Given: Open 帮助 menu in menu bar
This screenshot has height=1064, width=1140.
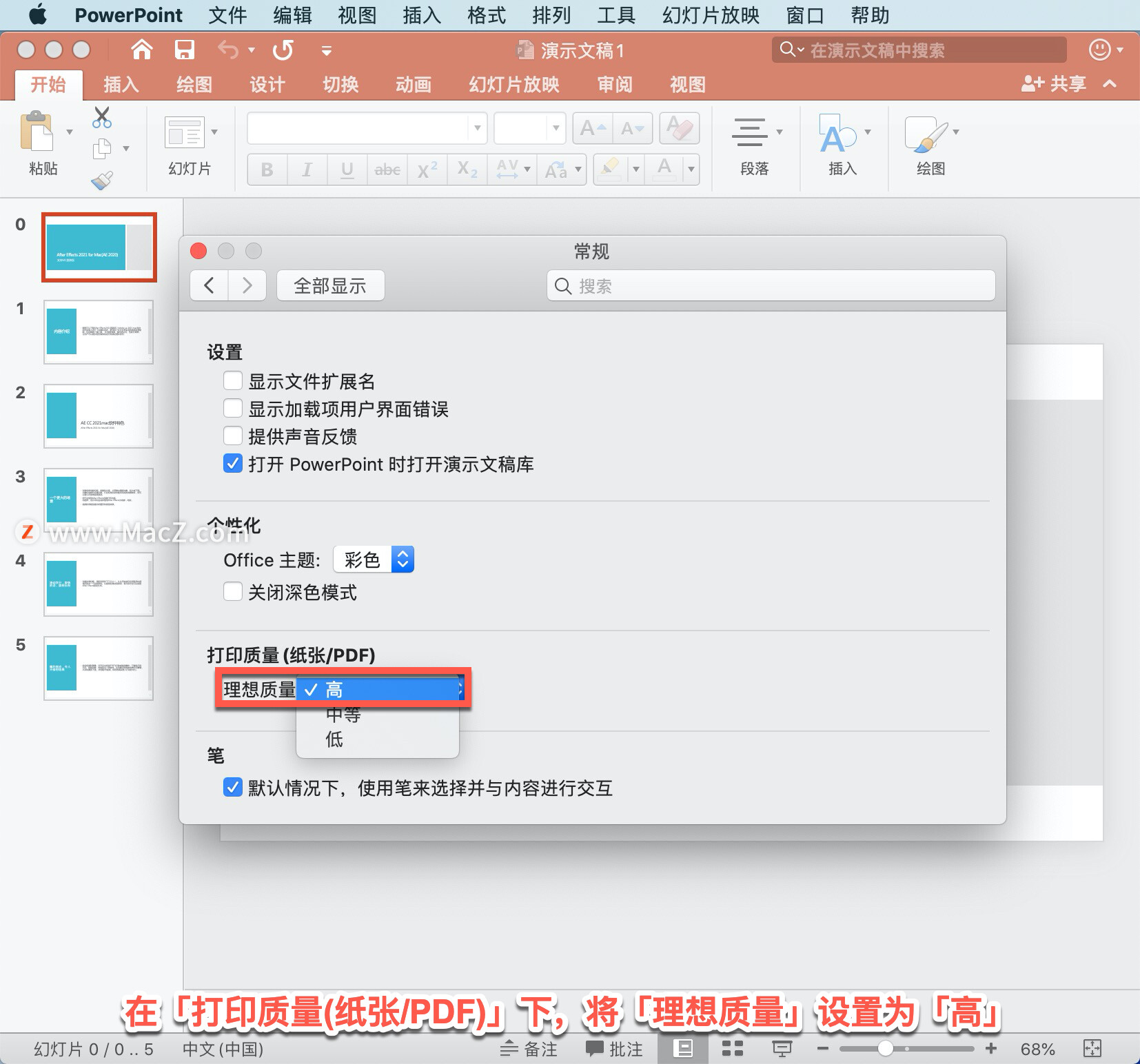Looking at the screenshot, I should [x=870, y=15].
